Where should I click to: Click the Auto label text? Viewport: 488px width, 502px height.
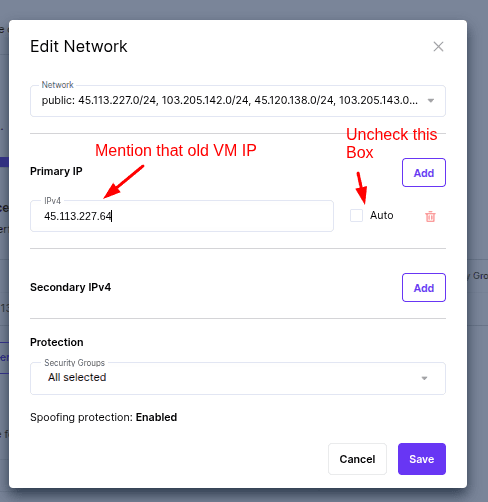(x=382, y=215)
